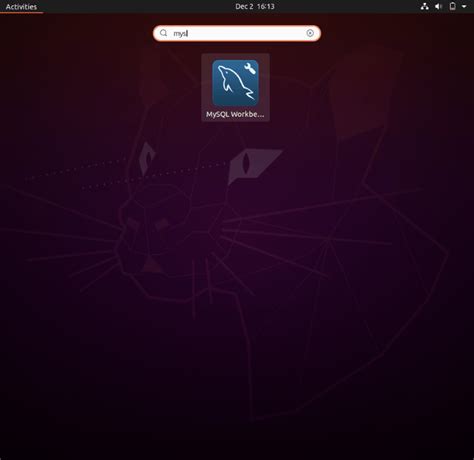Viewport: 474px width, 460px height.
Task: Select the "MySQL Workbe..." result label
Action: pos(235,114)
